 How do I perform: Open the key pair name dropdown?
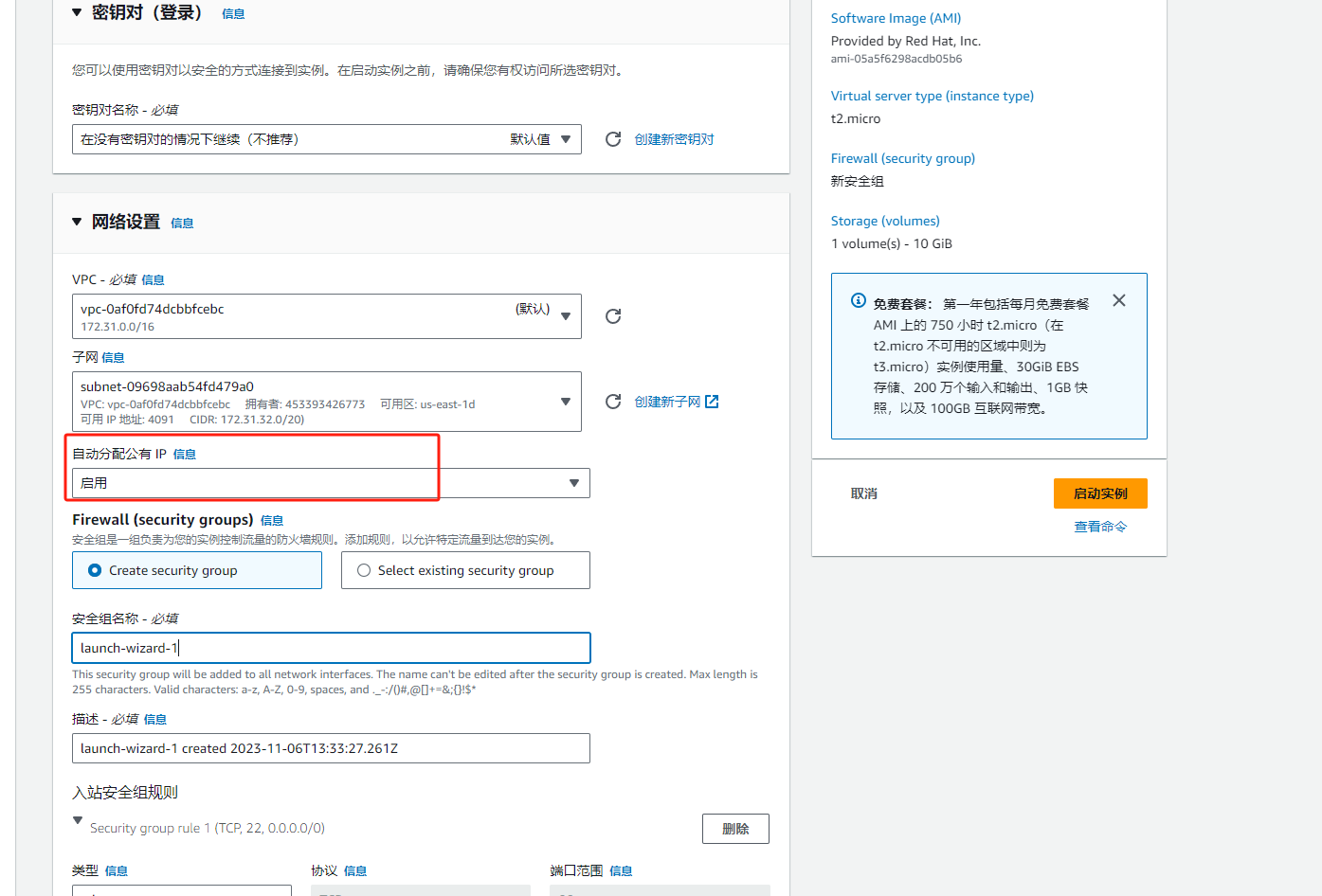click(327, 139)
